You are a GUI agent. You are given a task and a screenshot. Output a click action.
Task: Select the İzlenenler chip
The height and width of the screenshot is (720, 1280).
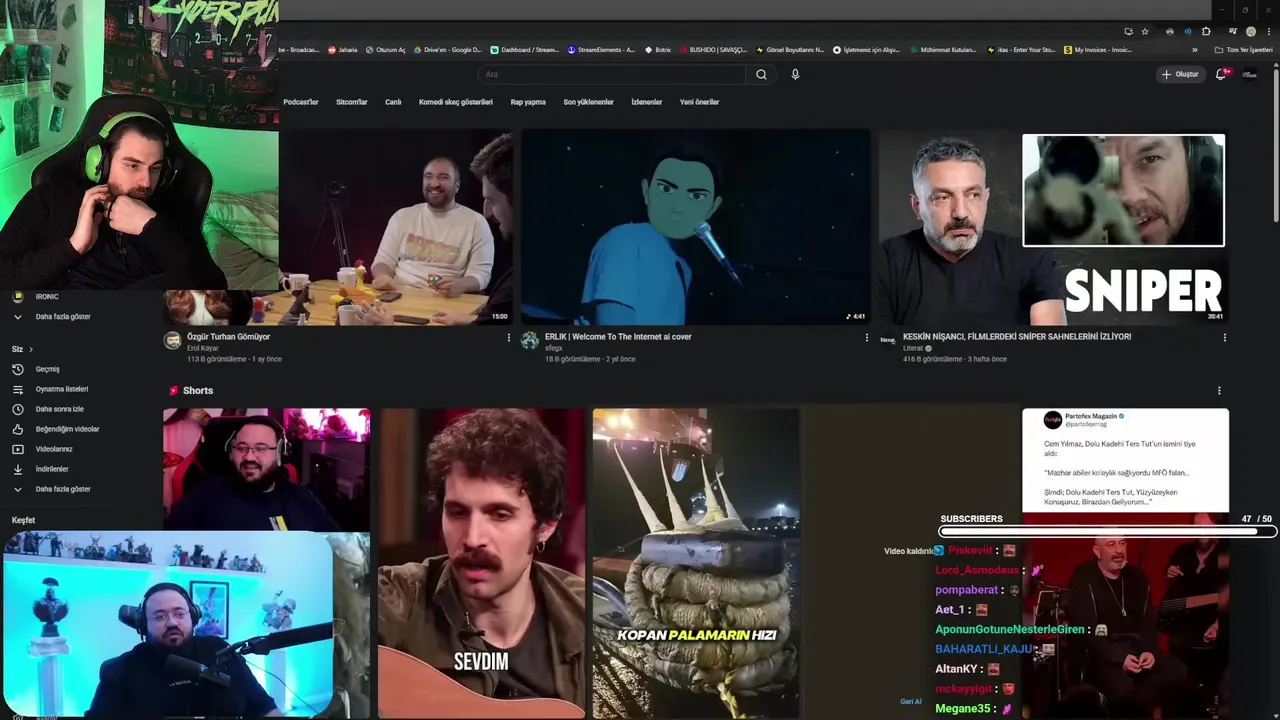pos(647,102)
